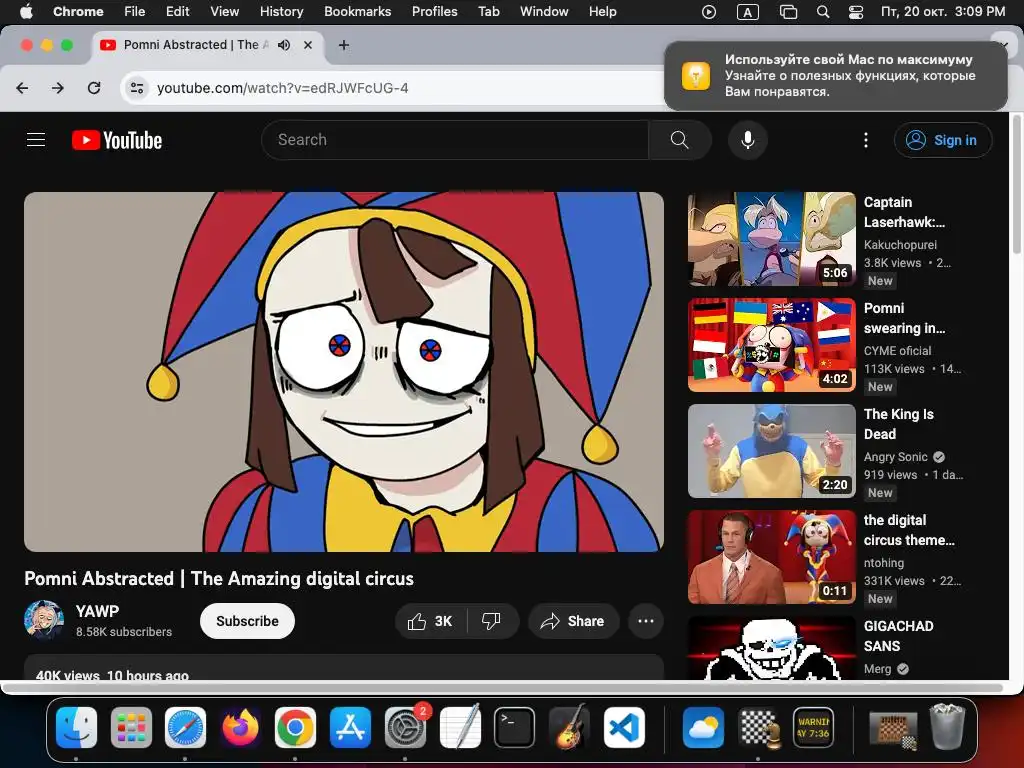Open the Profiles menu
The height and width of the screenshot is (768, 1024).
pyautogui.click(x=434, y=11)
